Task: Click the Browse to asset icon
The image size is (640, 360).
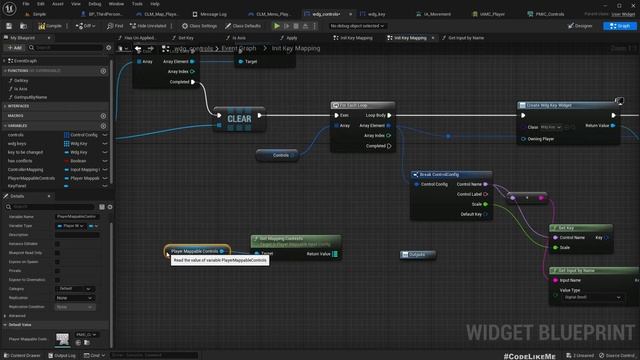Action: (23, 26)
